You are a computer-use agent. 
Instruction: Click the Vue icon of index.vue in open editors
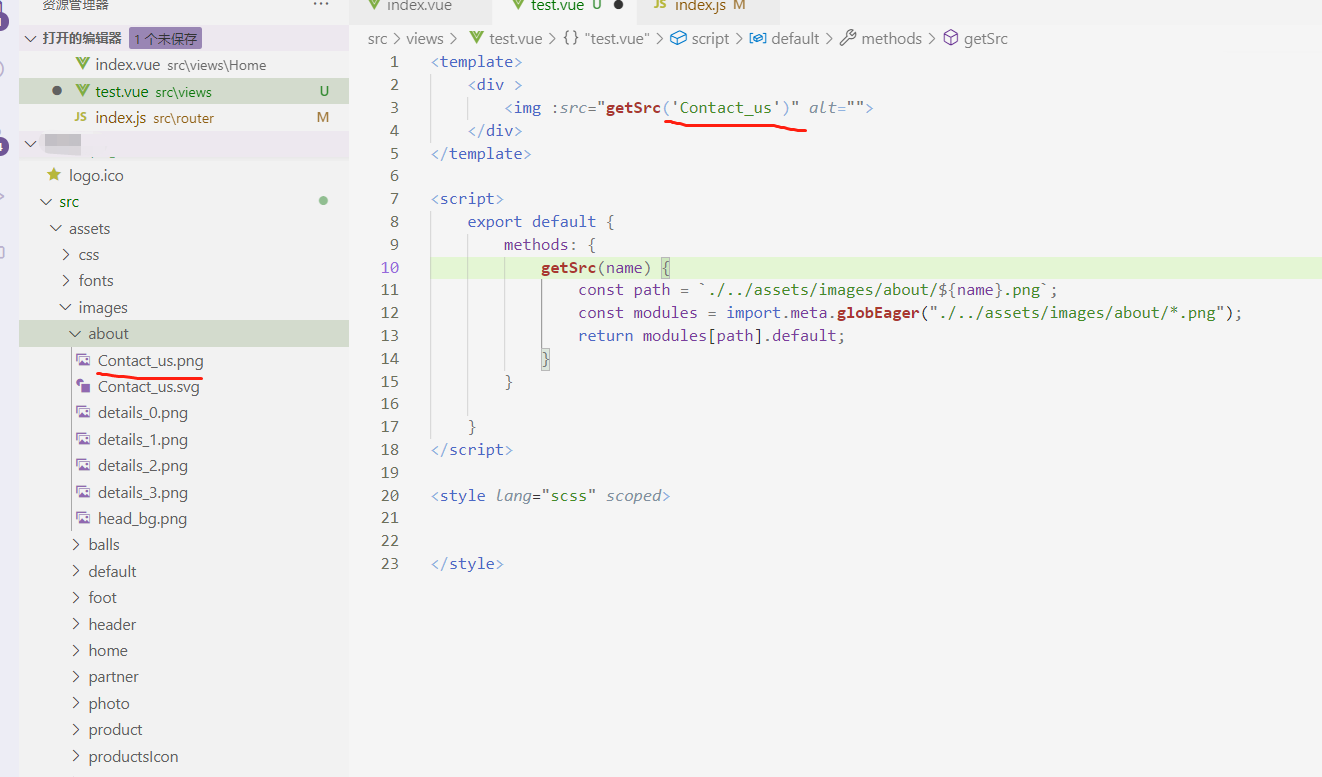pyautogui.click(x=83, y=64)
